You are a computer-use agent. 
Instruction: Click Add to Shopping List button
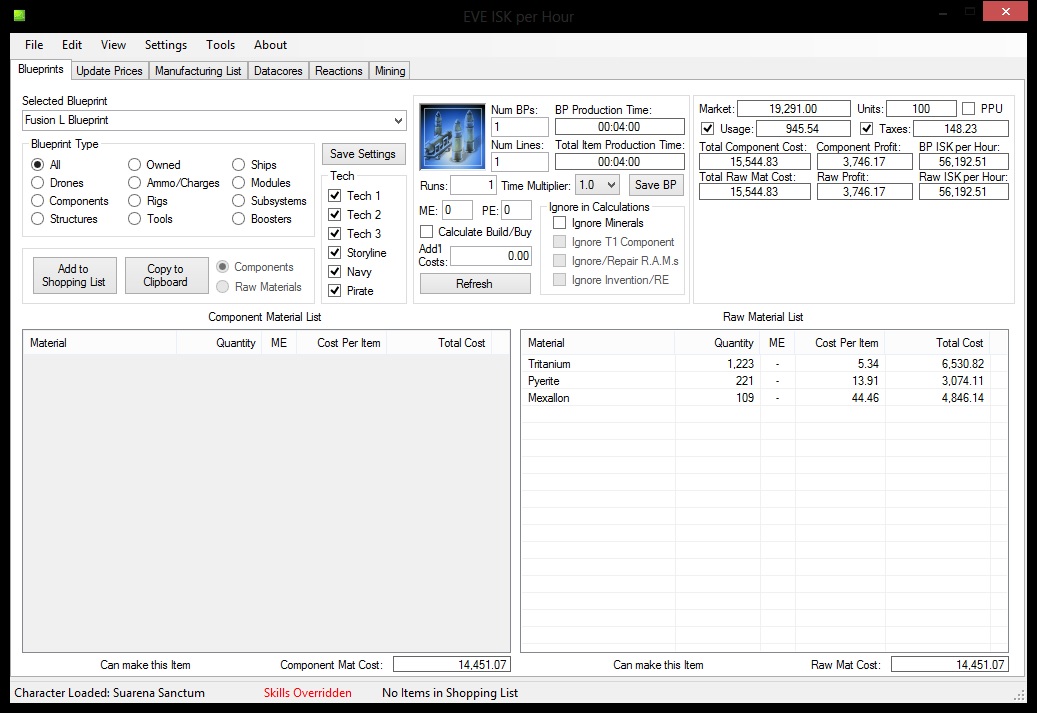tap(74, 275)
